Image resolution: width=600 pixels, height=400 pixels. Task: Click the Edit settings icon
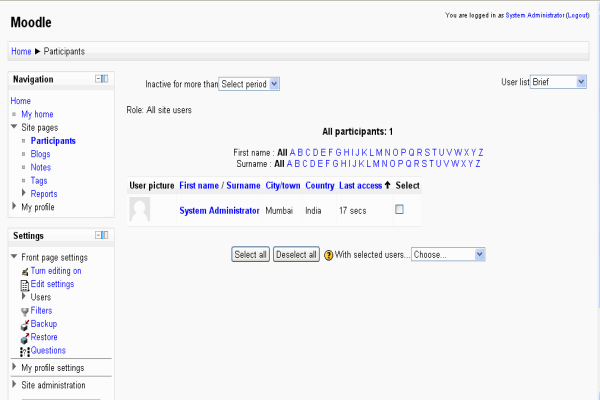[x=25, y=284]
